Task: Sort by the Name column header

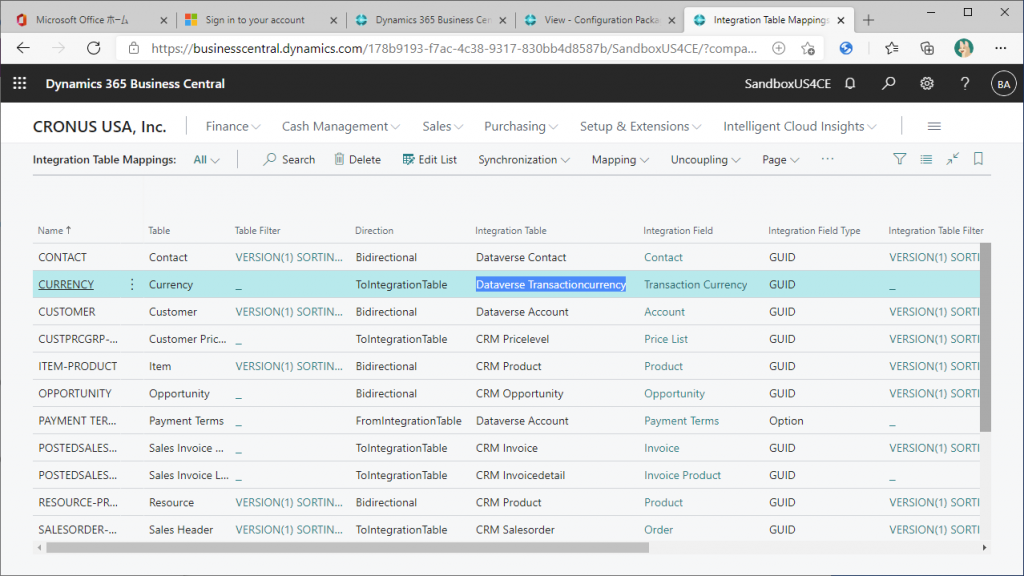Action: click(54, 231)
